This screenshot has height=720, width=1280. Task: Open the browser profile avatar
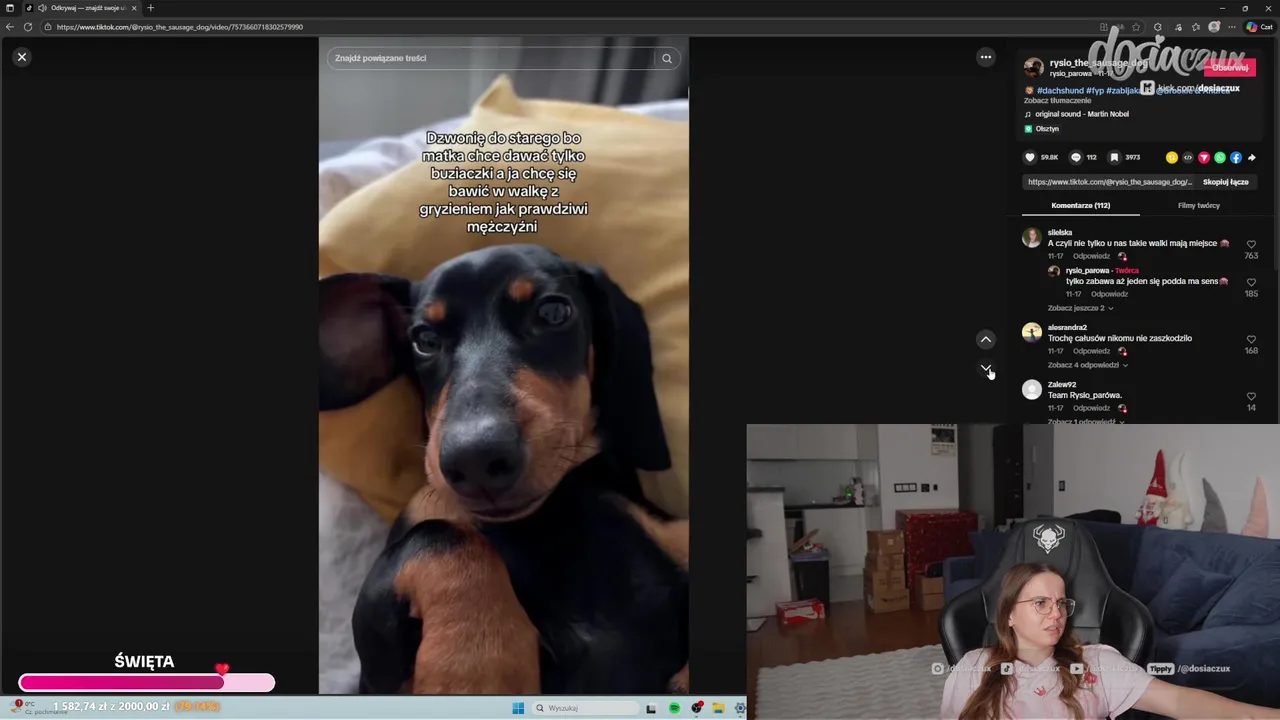[1214, 27]
